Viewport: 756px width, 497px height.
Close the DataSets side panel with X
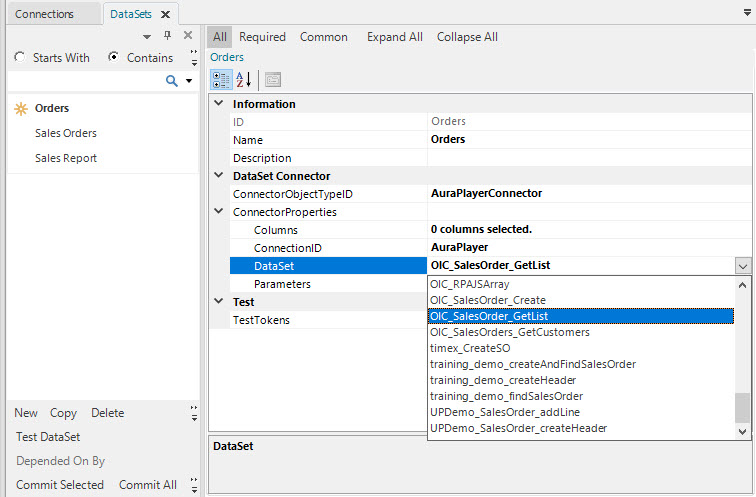(x=188, y=35)
